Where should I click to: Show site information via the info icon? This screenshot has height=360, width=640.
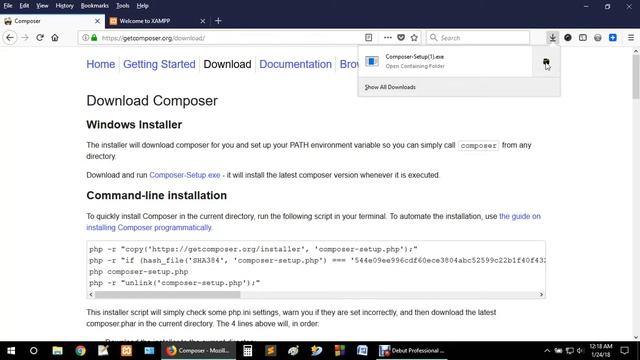[85, 38]
